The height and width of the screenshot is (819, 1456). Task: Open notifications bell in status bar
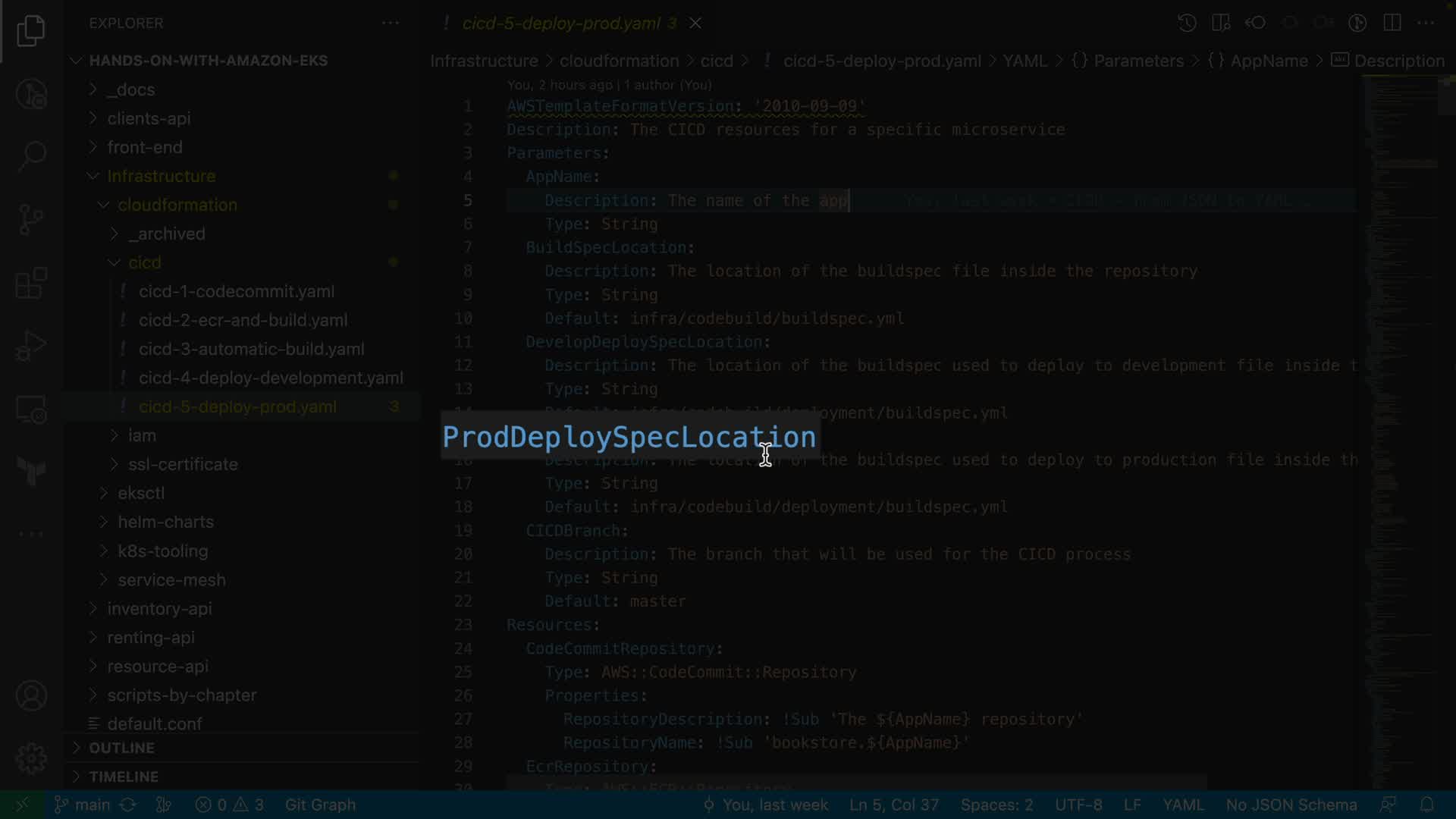(x=1426, y=805)
